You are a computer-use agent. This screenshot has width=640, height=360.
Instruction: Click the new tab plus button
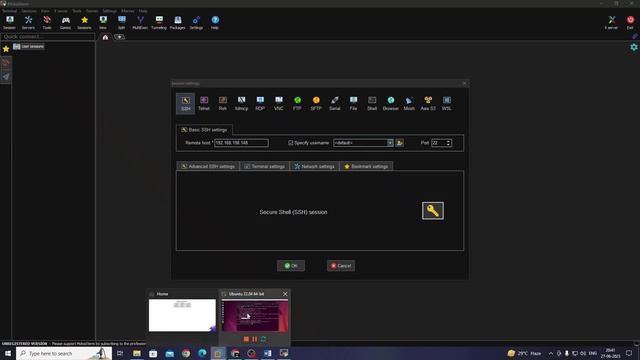[119, 37]
